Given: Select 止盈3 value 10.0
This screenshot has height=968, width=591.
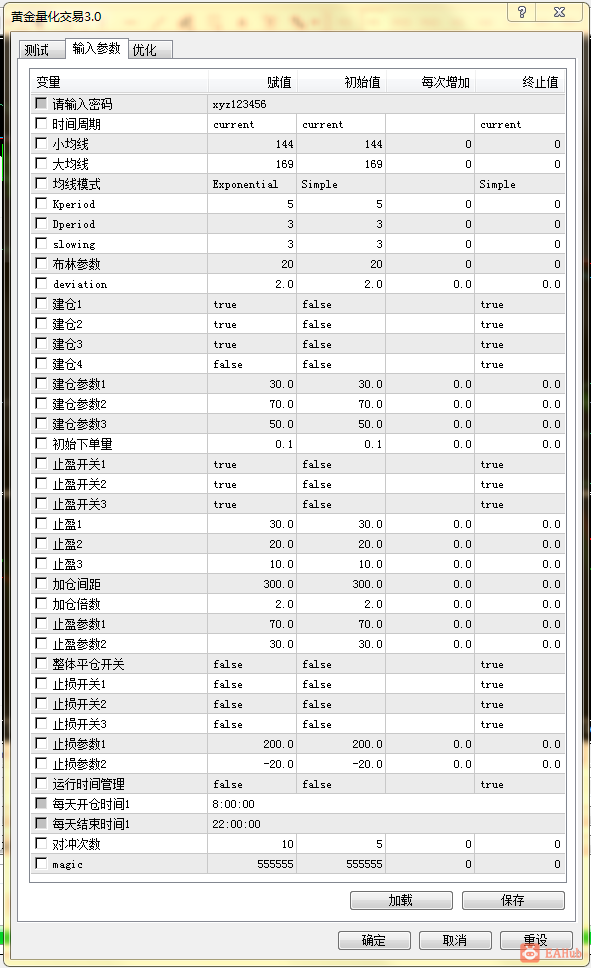Looking at the screenshot, I should pyautogui.click(x=252, y=564).
